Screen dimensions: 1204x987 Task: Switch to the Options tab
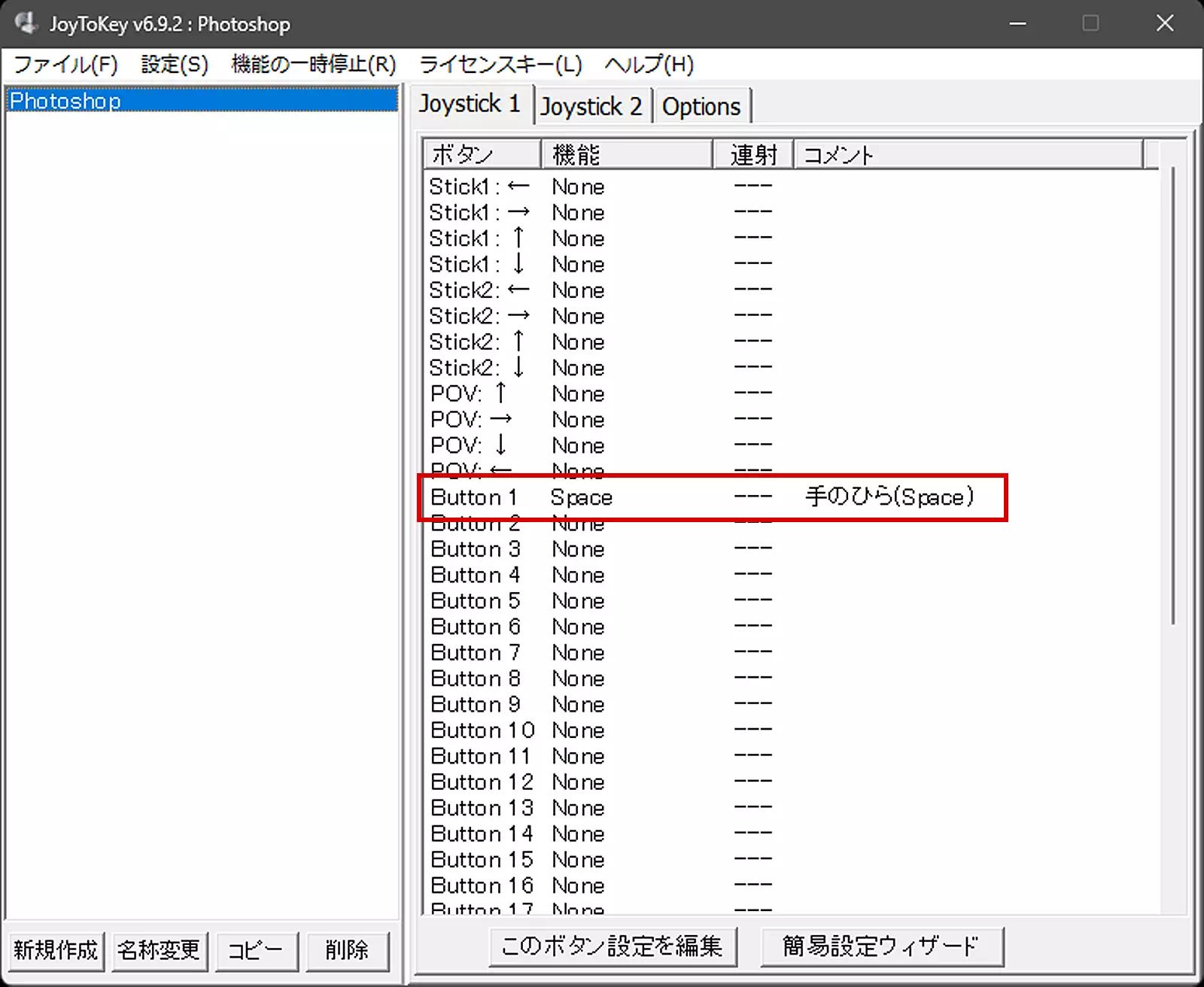pos(701,106)
